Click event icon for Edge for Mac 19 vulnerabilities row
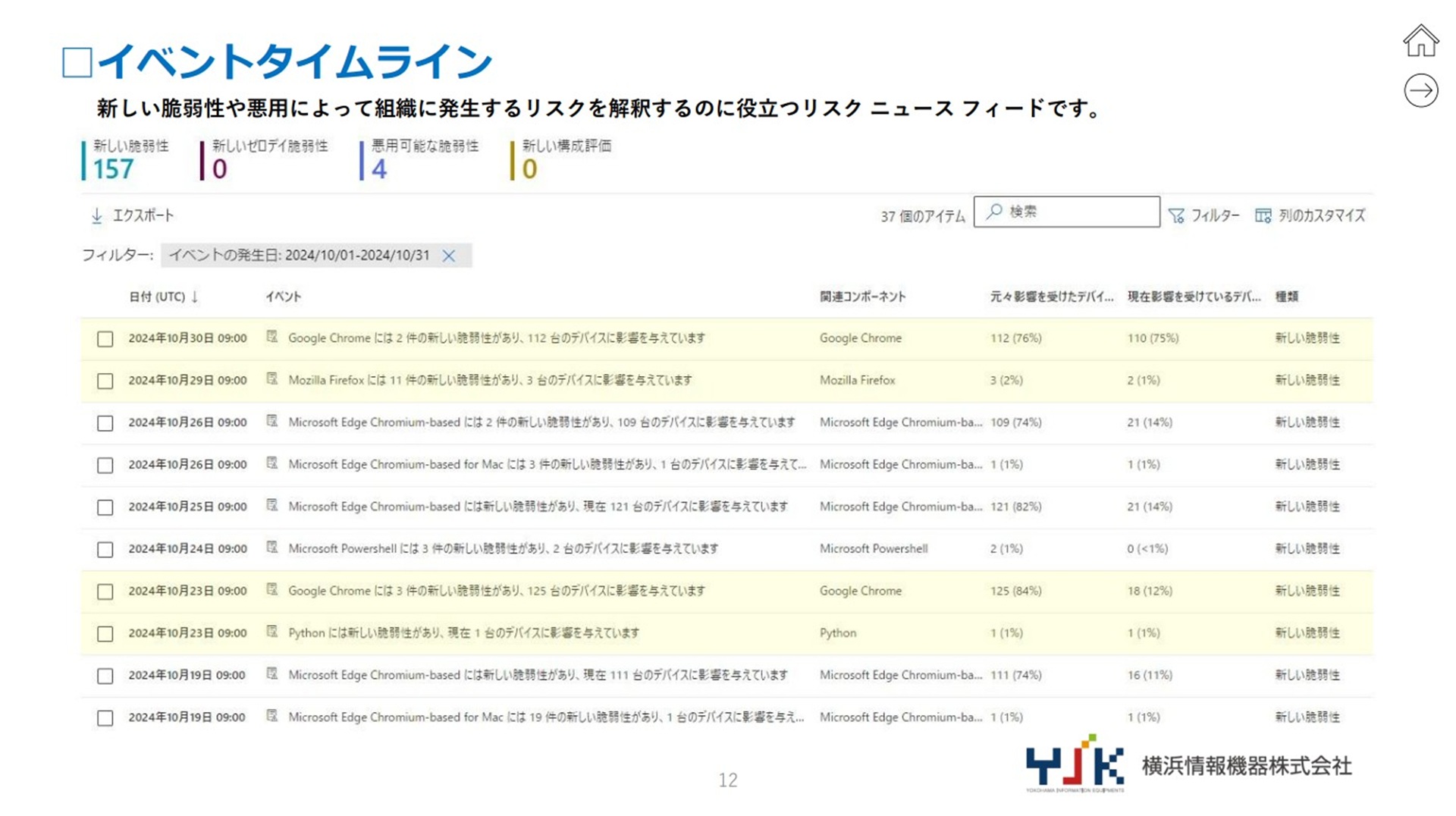This screenshot has height=816, width=1456. (x=271, y=716)
